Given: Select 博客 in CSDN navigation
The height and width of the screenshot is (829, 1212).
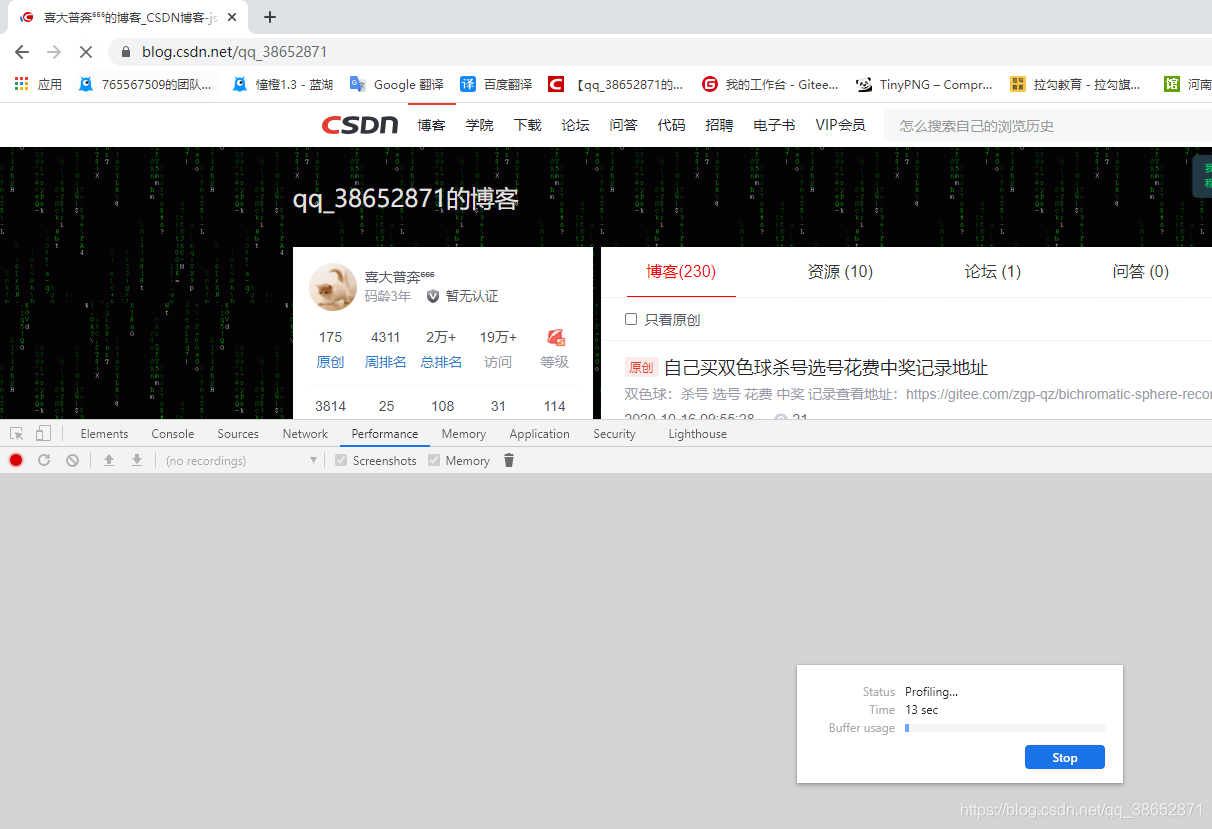Looking at the screenshot, I should [x=432, y=125].
